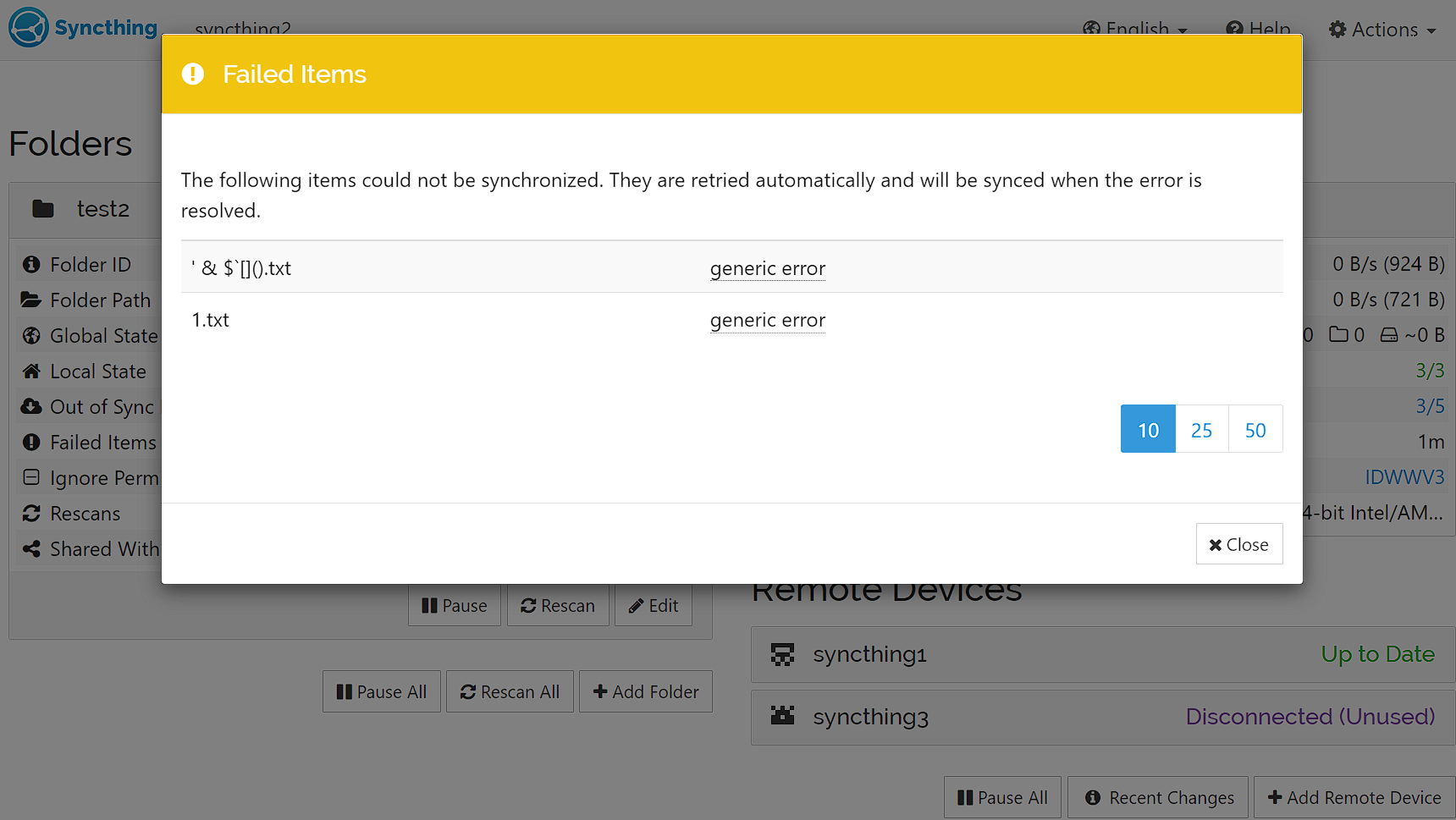Click the Shared With share icon
The height and width of the screenshot is (820, 1456).
30,548
